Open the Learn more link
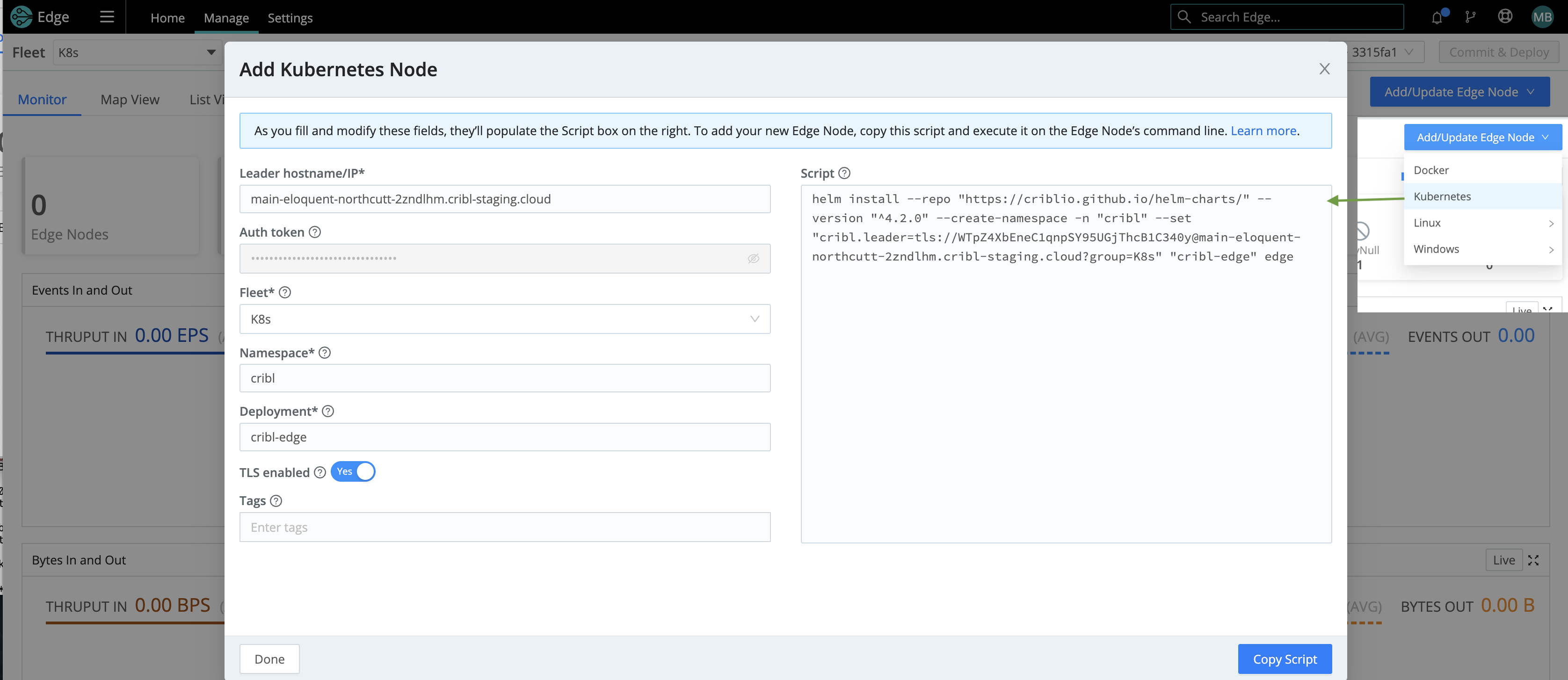 tap(1263, 130)
